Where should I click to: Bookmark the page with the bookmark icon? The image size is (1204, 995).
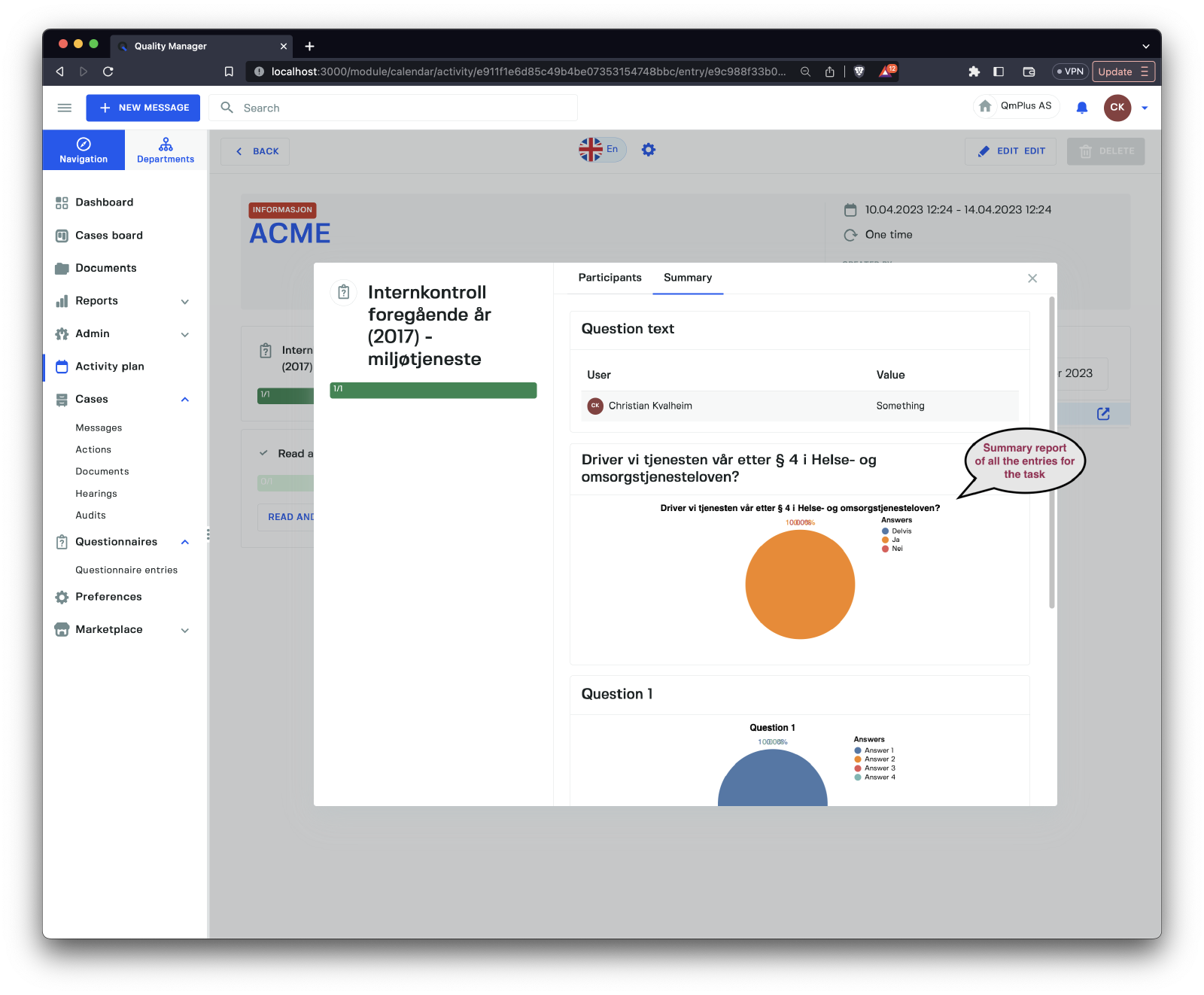pos(229,72)
